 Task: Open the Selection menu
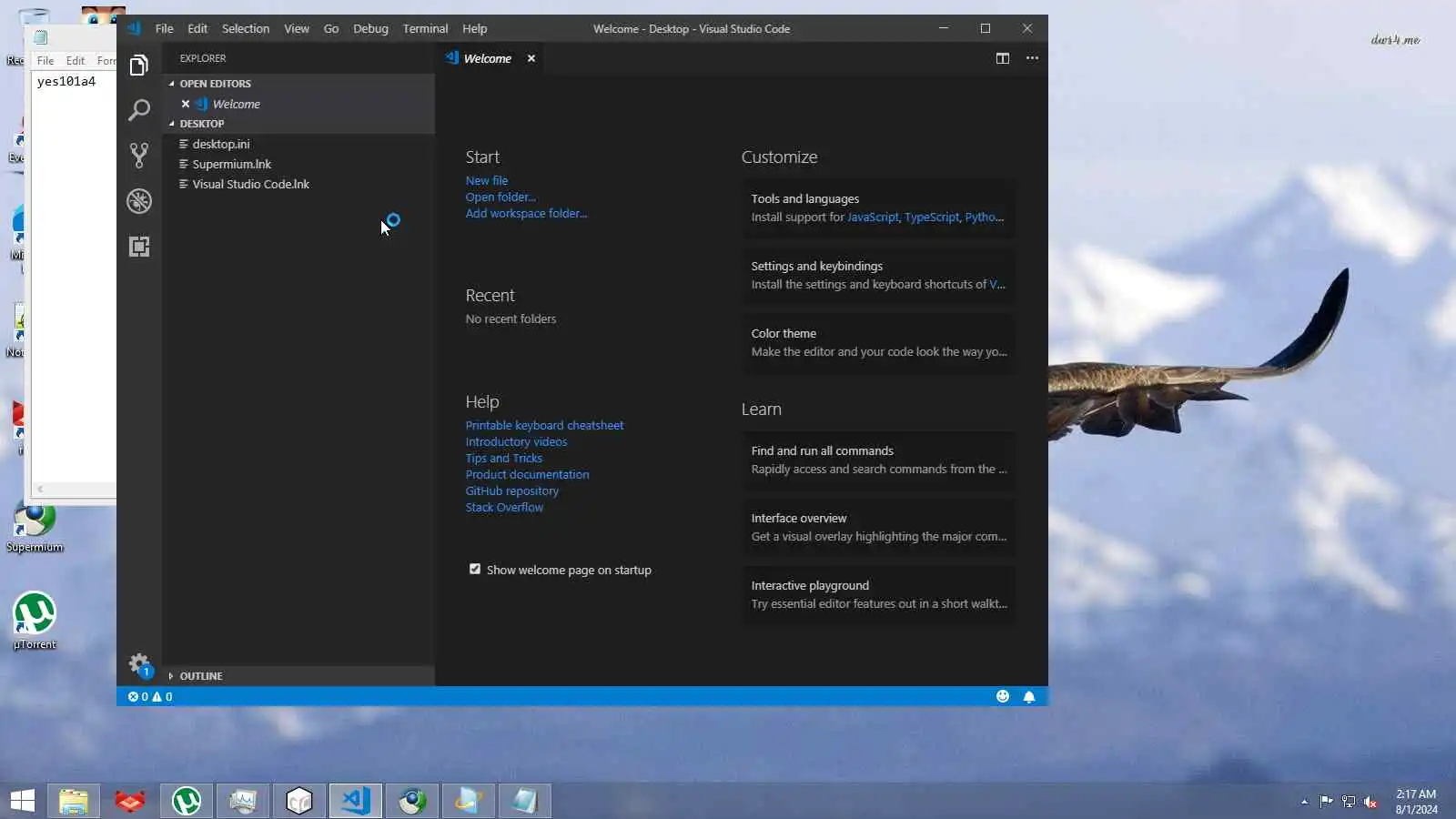pos(246,28)
